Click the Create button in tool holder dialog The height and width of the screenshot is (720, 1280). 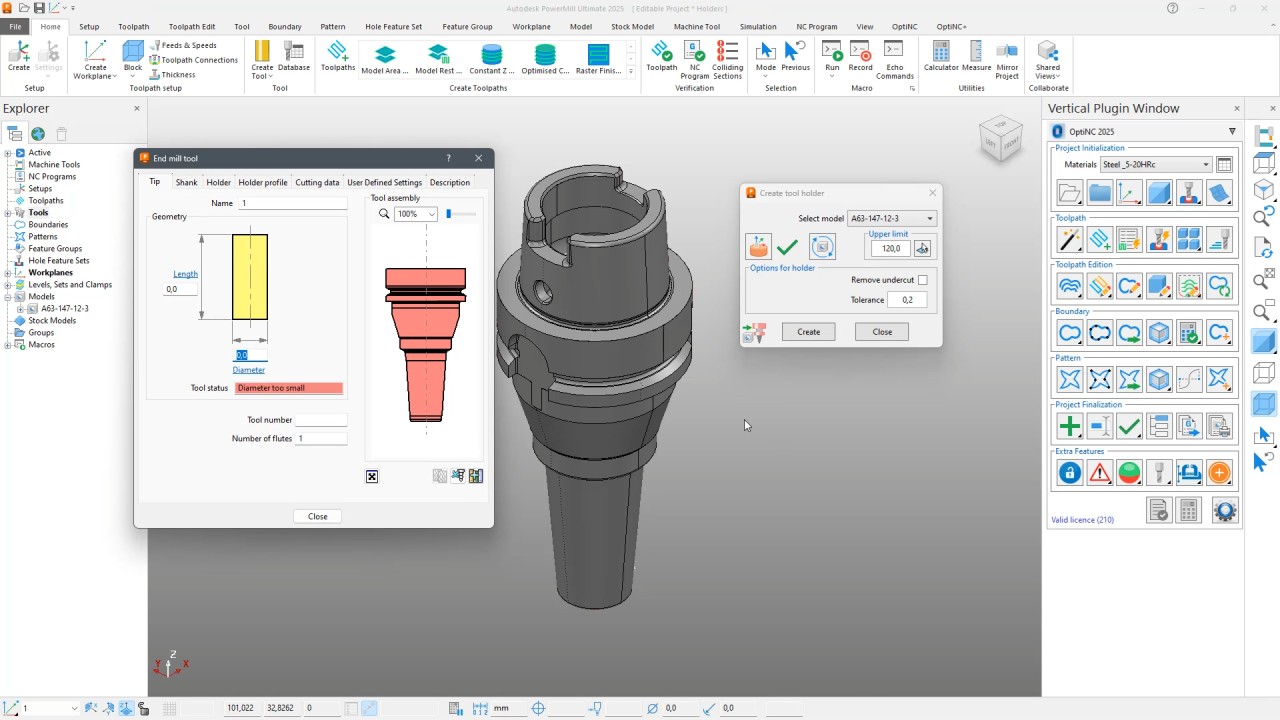pyautogui.click(x=809, y=332)
